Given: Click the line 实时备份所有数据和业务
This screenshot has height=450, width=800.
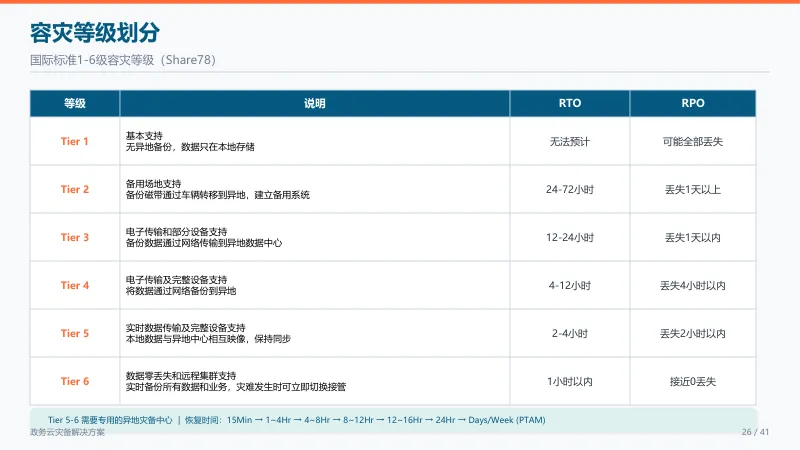Looking at the screenshot, I should pyautogui.click(x=236, y=387).
